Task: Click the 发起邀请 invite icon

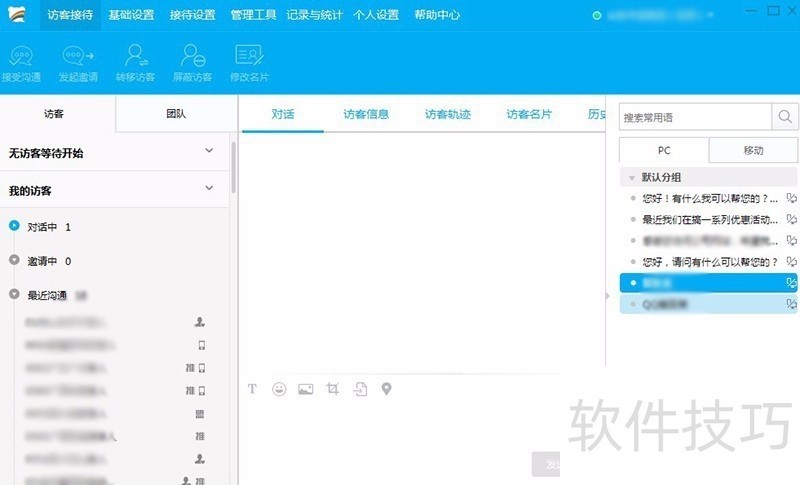Action: [x=77, y=56]
